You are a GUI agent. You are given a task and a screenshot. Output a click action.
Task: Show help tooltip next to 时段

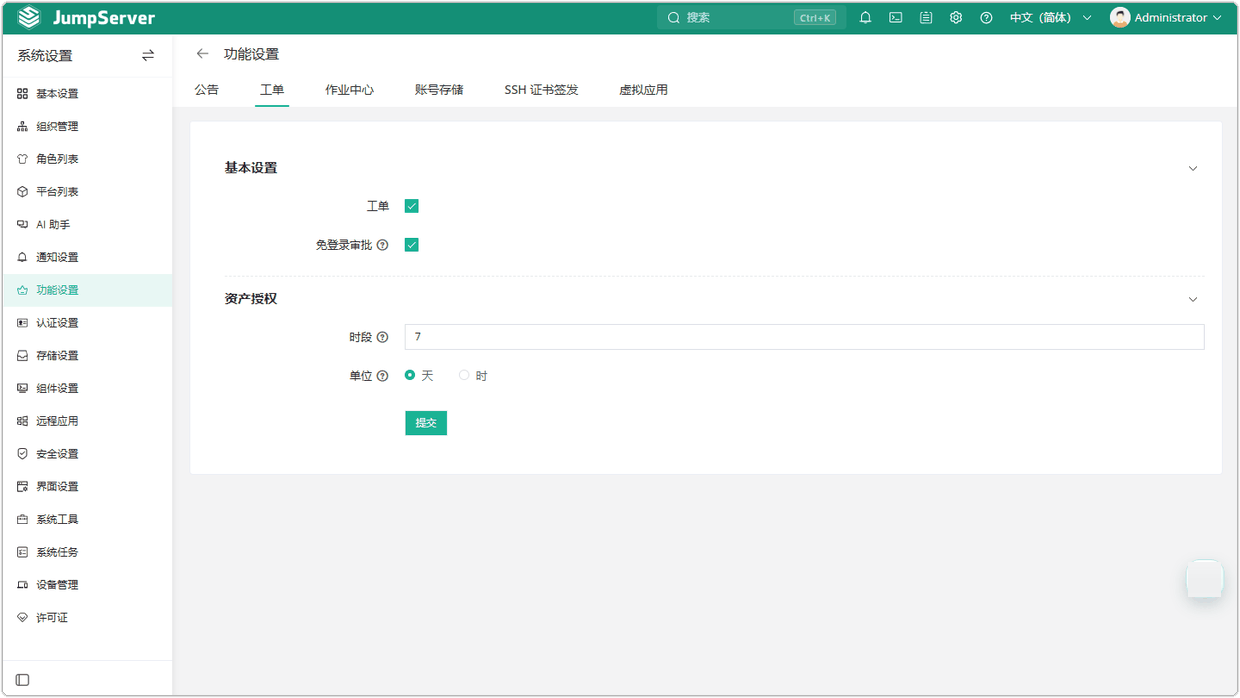(x=383, y=338)
